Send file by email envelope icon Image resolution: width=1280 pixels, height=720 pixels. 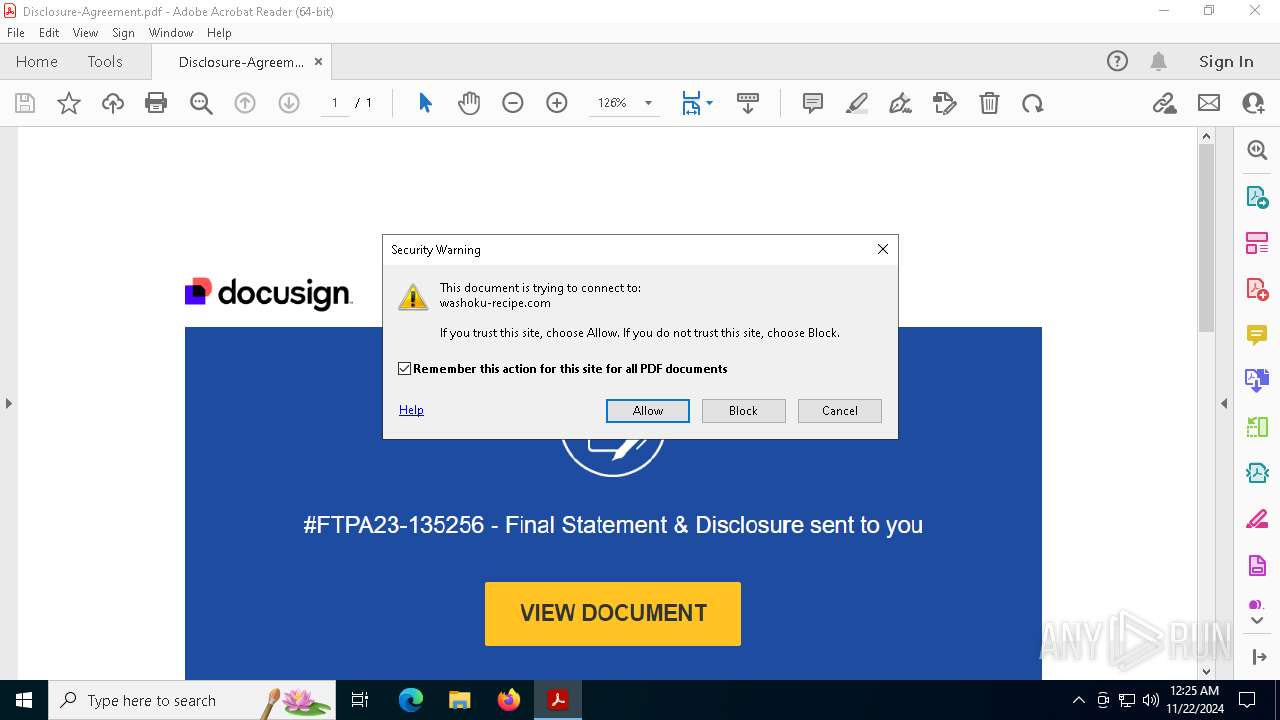(x=1209, y=103)
